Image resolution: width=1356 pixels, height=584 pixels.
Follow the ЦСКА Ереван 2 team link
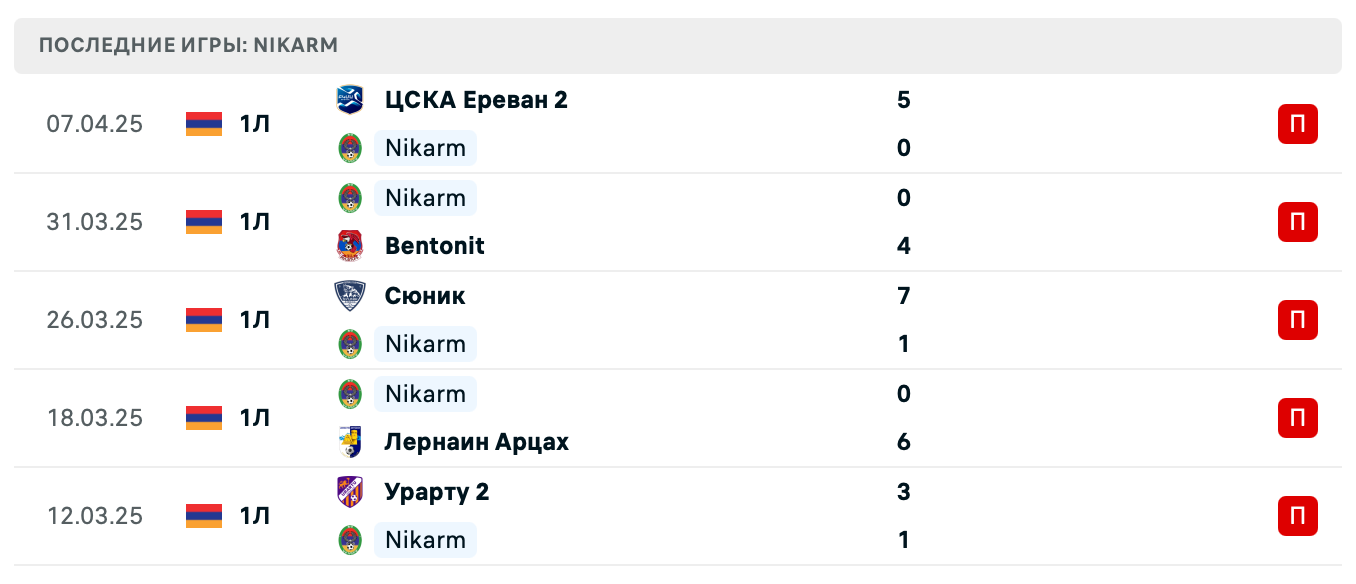pos(476,99)
